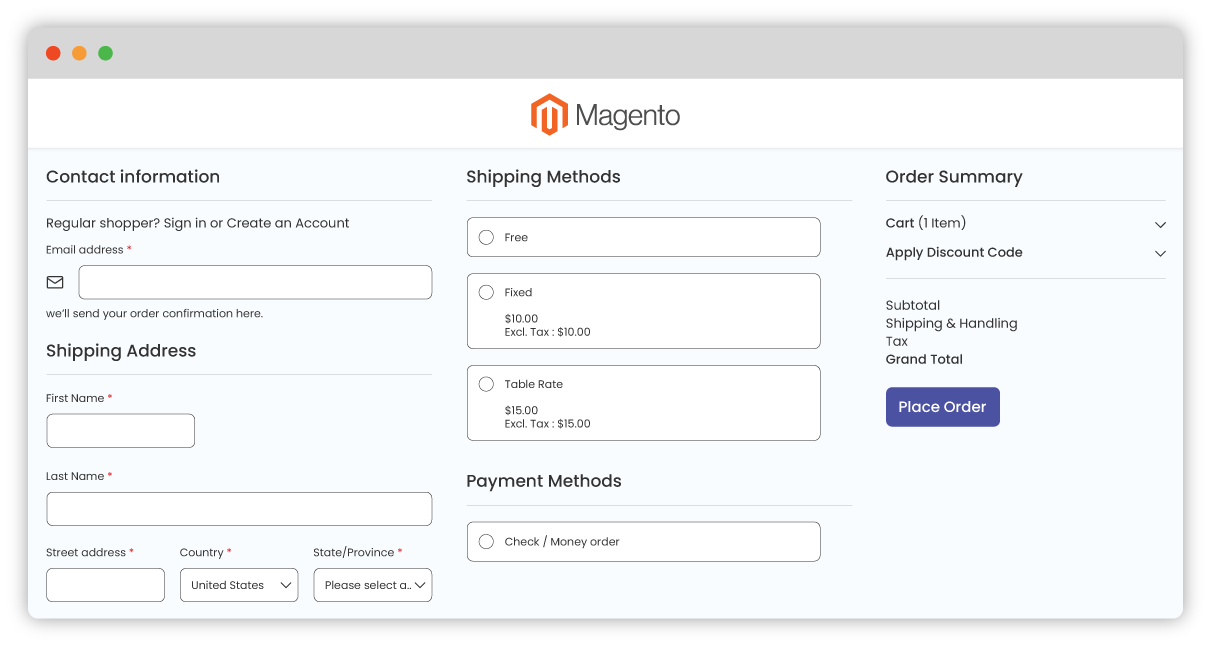Focus the Email address field
Image resolution: width=1211 pixels, height=646 pixels.
tap(255, 282)
